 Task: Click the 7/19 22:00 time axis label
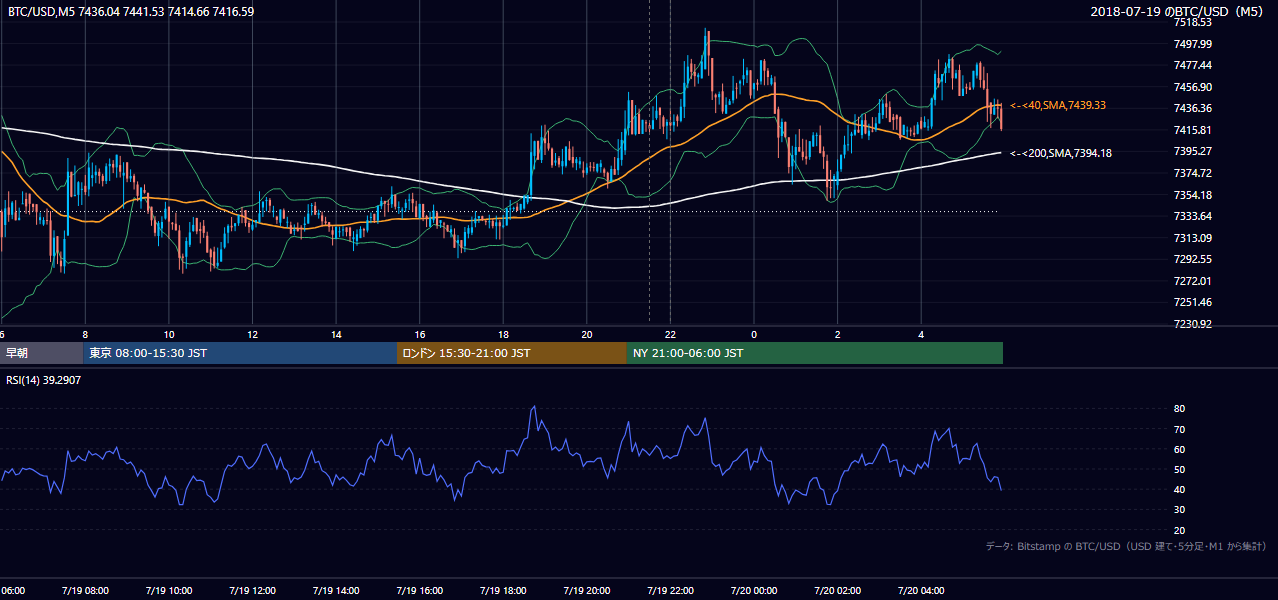point(669,591)
